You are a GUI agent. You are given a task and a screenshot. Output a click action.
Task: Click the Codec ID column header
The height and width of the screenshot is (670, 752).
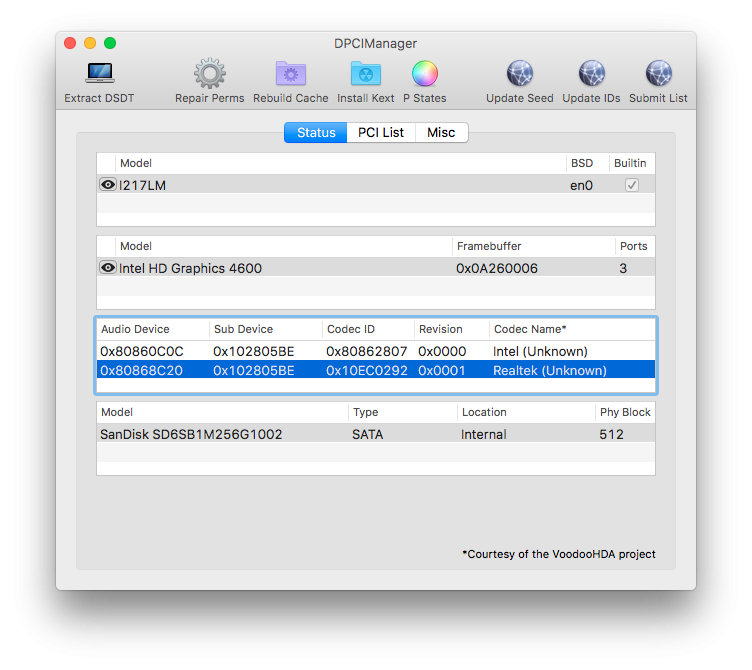367,329
